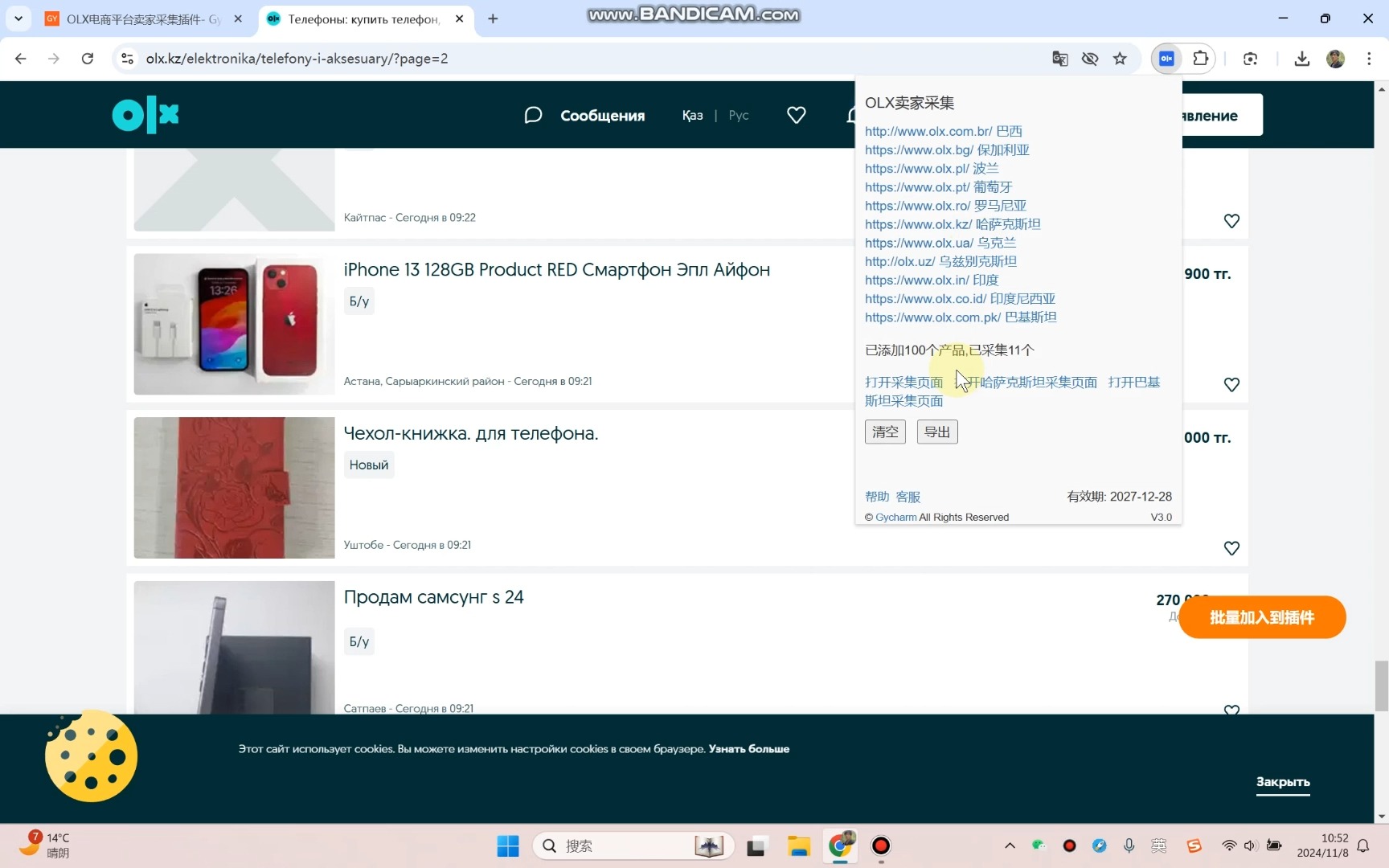1389x868 pixels.
Task: Go forward to the next page
Action: [x=54, y=59]
